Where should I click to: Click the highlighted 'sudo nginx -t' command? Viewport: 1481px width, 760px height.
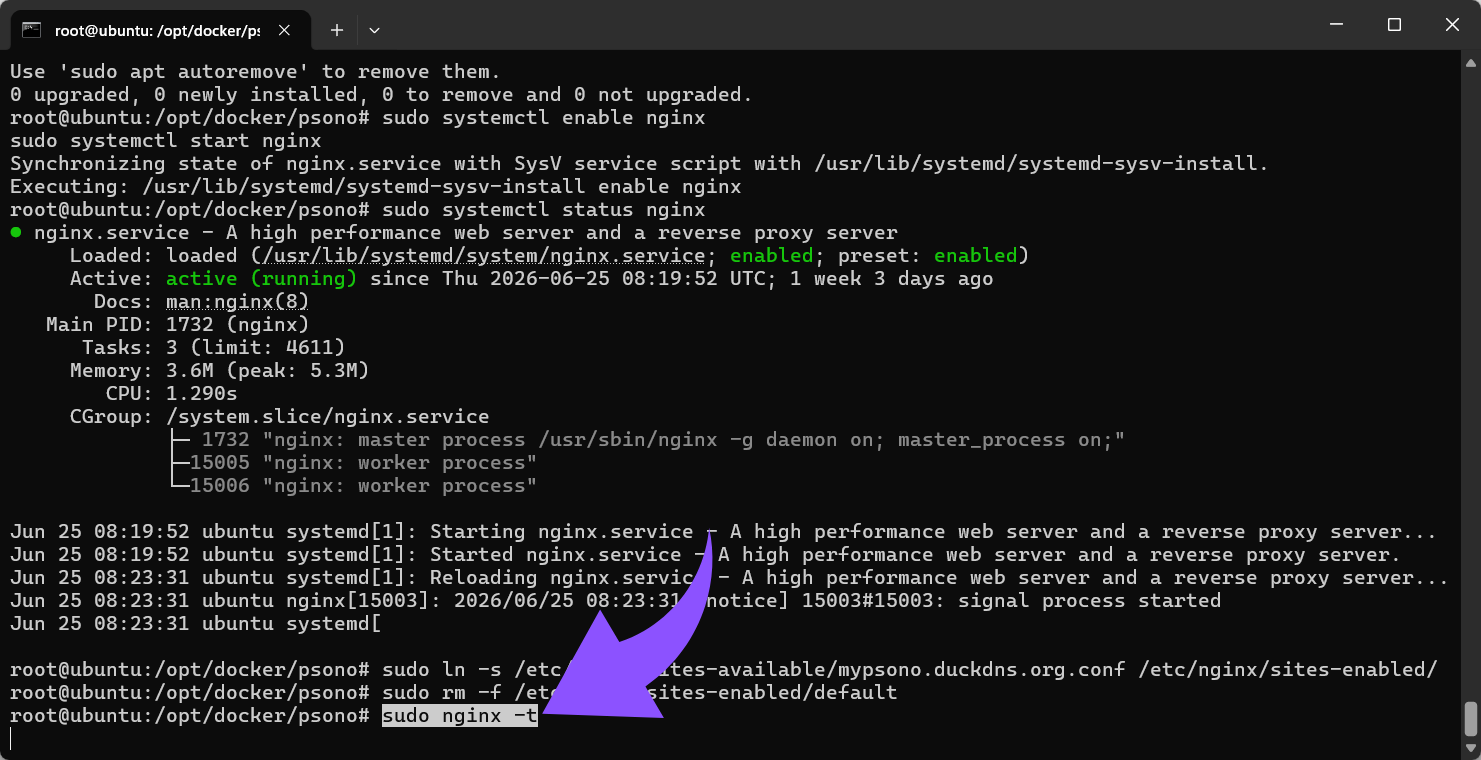coord(460,715)
